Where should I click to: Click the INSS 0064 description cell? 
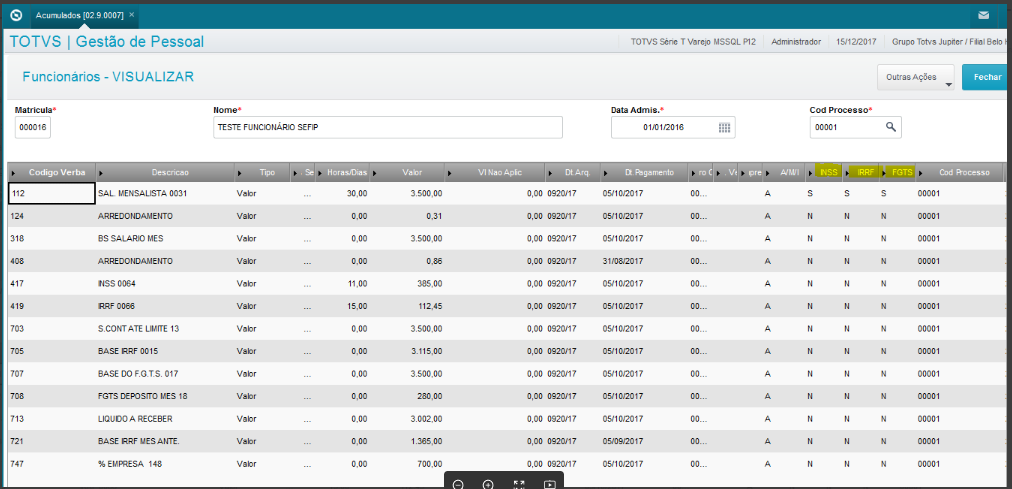tap(117, 283)
